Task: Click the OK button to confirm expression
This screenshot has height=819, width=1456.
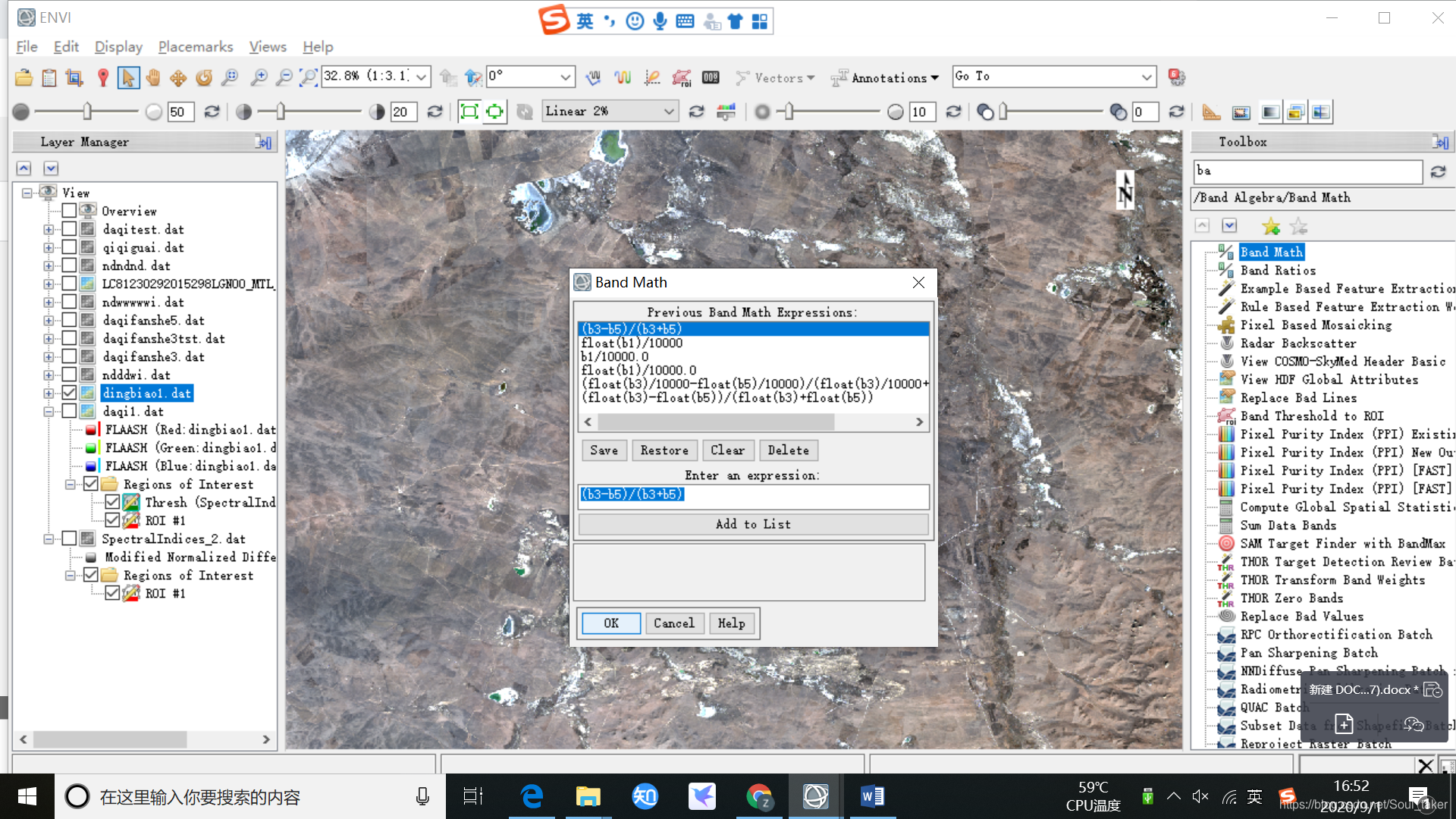Action: point(611,623)
